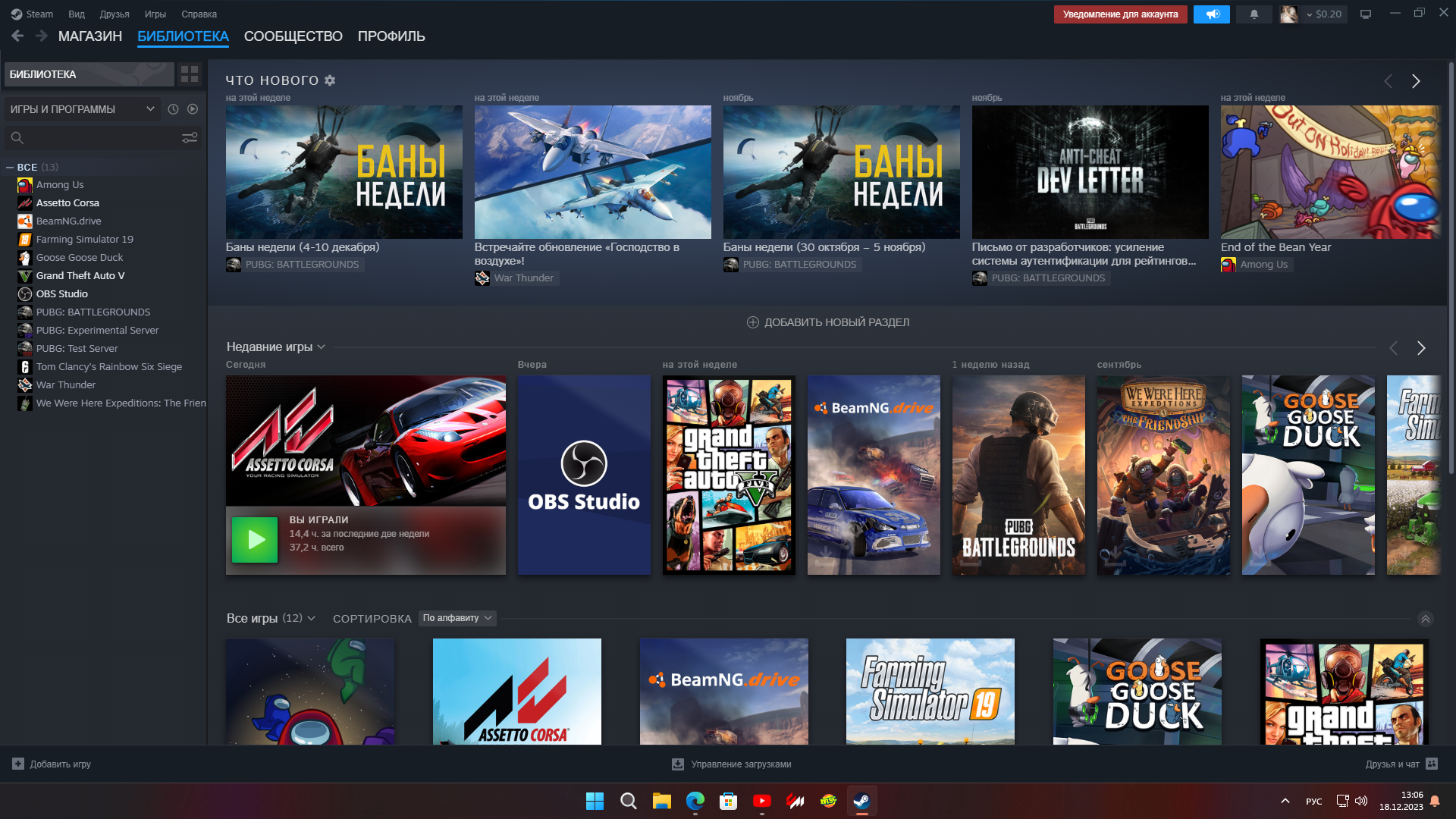Image resolution: width=1456 pixels, height=819 pixels.
Task: Switch to the МАГАЗИН tab
Action: click(x=90, y=36)
